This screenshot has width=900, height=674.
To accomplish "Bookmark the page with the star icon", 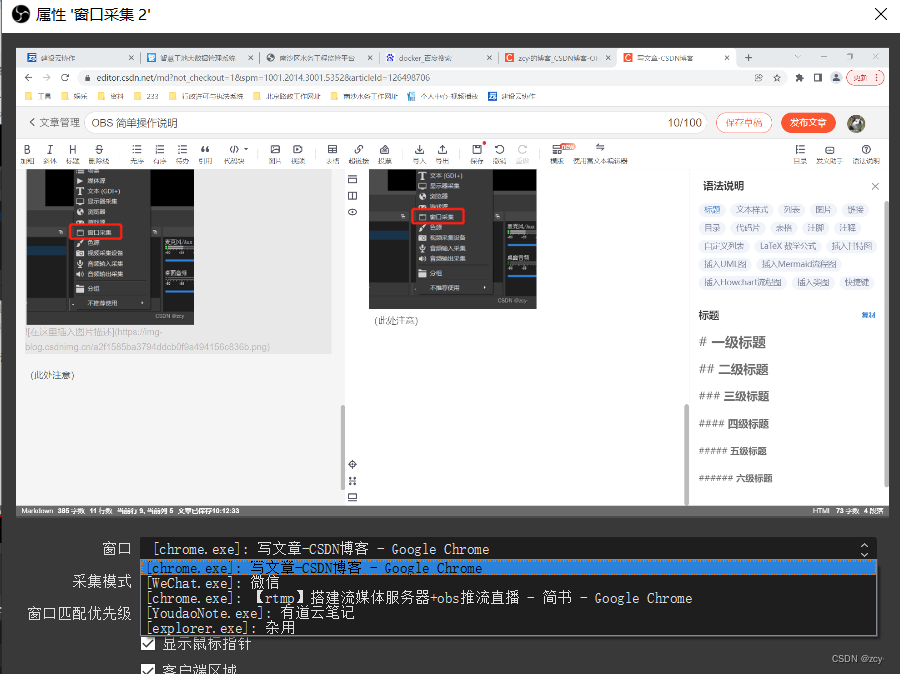I will click(x=777, y=78).
